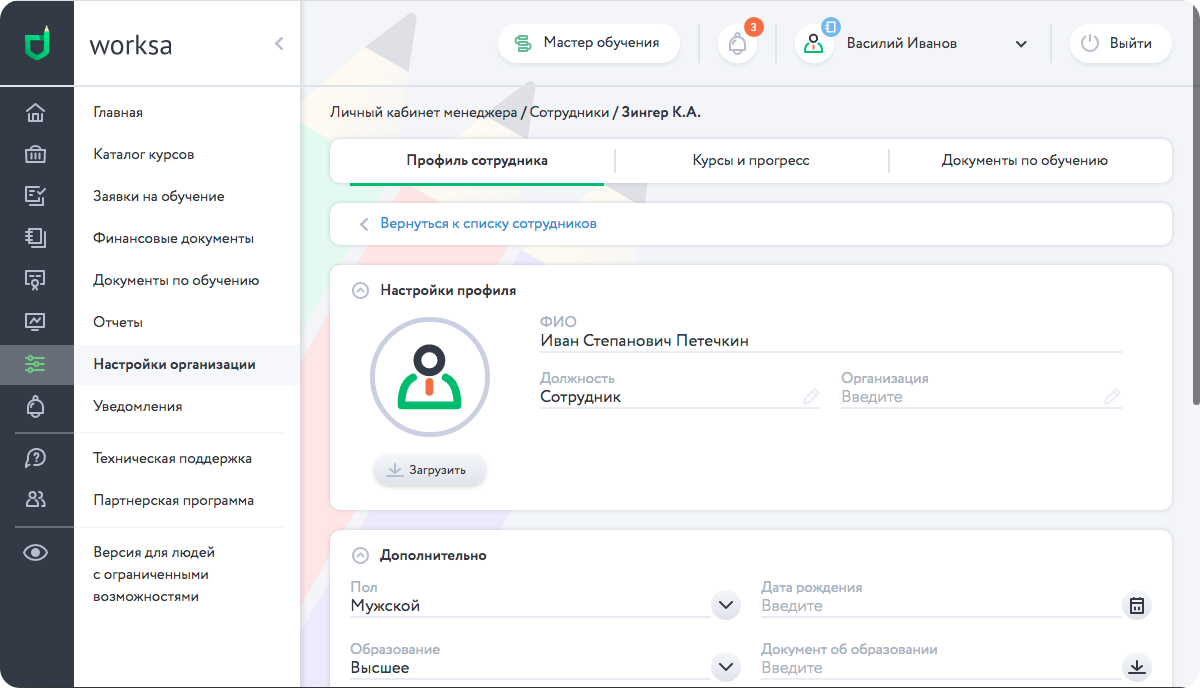Click the partner program people icon in sidebar

(x=36, y=499)
